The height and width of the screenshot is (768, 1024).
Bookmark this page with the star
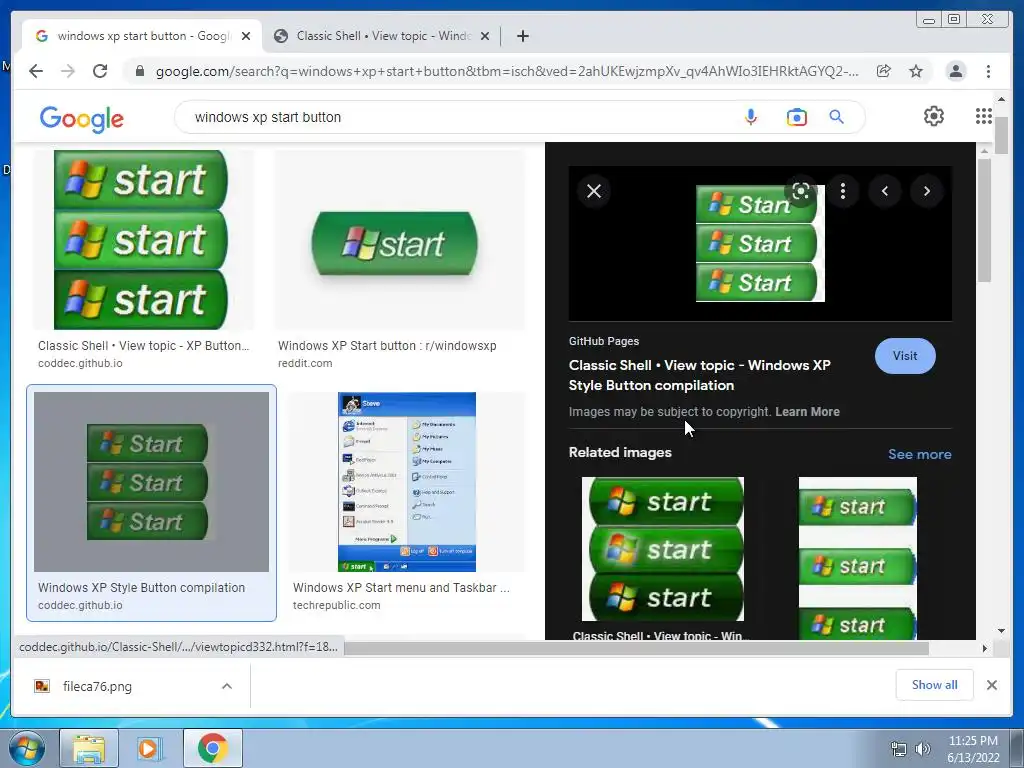click(916, 71)
